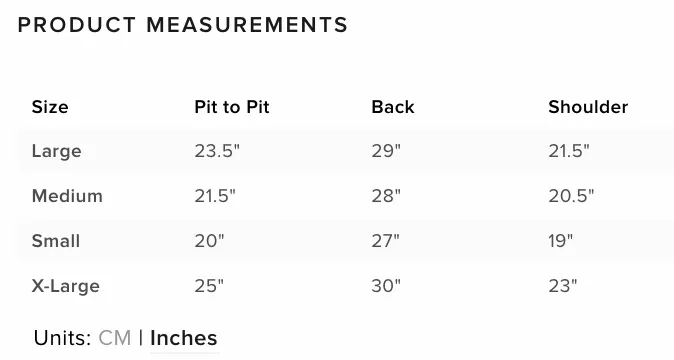The image size is (674, 360).
Task: Click the X-Large back measurement 30"
Action: 386,286
